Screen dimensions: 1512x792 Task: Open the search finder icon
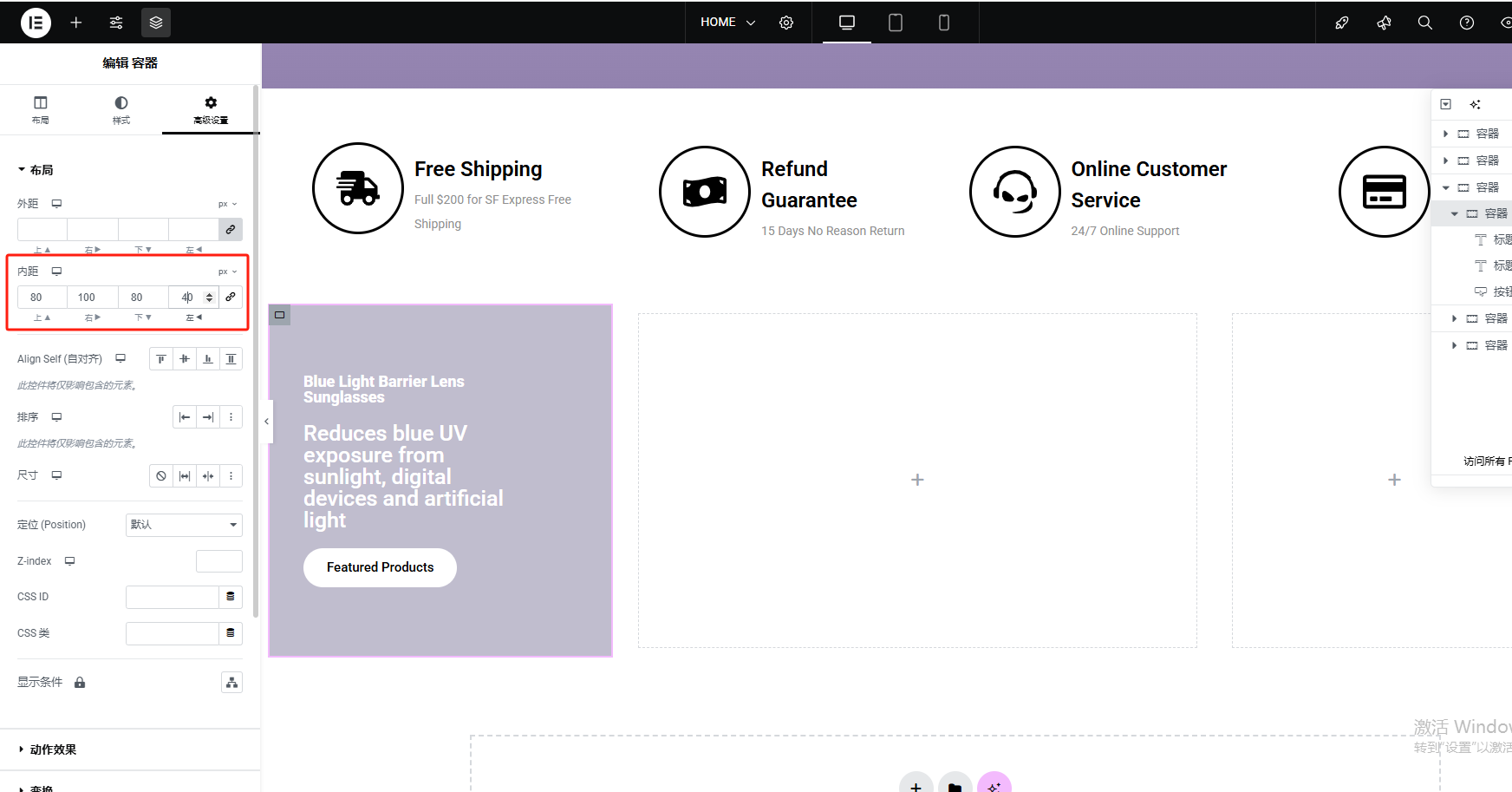[1425, 23]
